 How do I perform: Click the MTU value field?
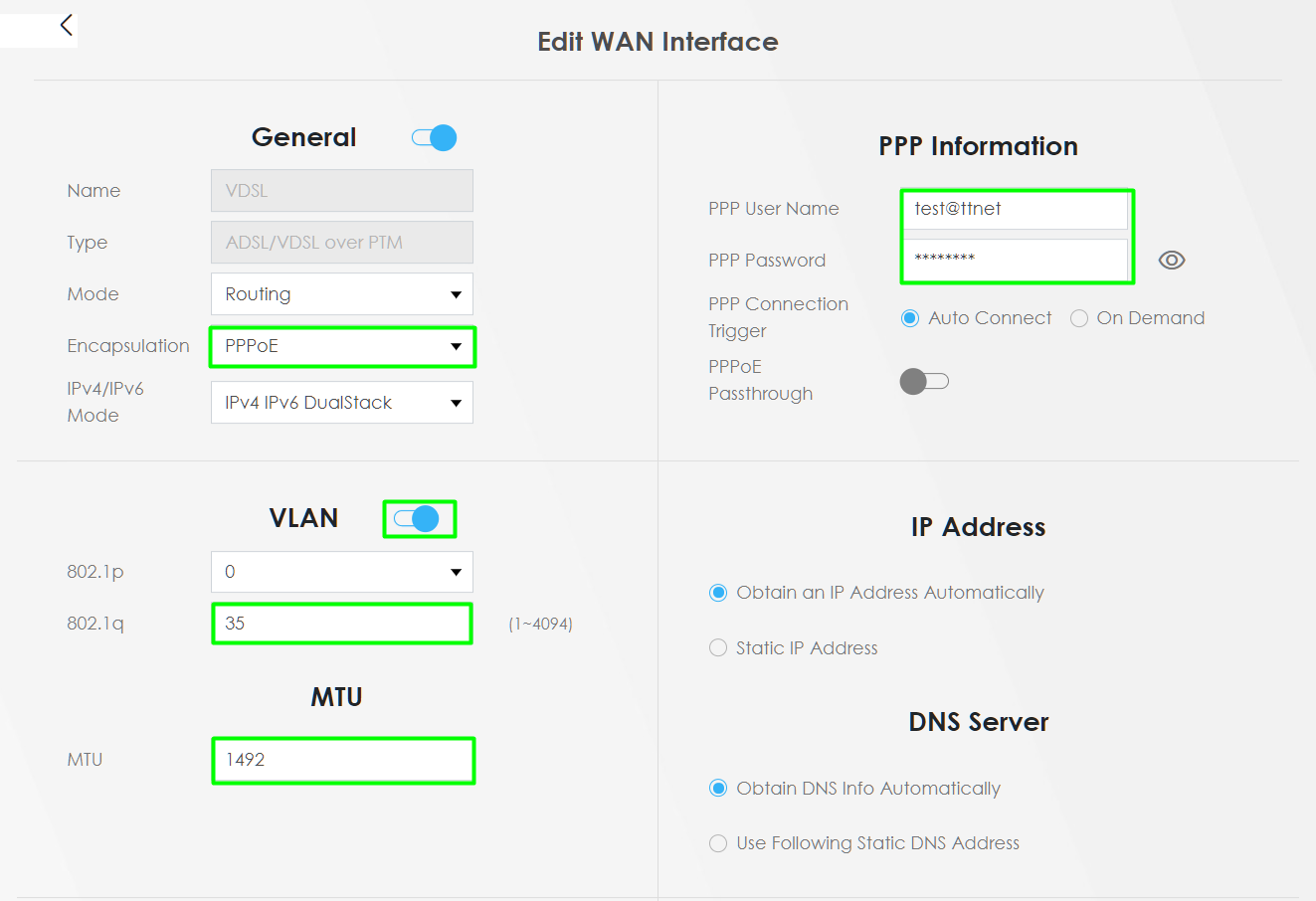pyautogui.click(x=343, y=760)
